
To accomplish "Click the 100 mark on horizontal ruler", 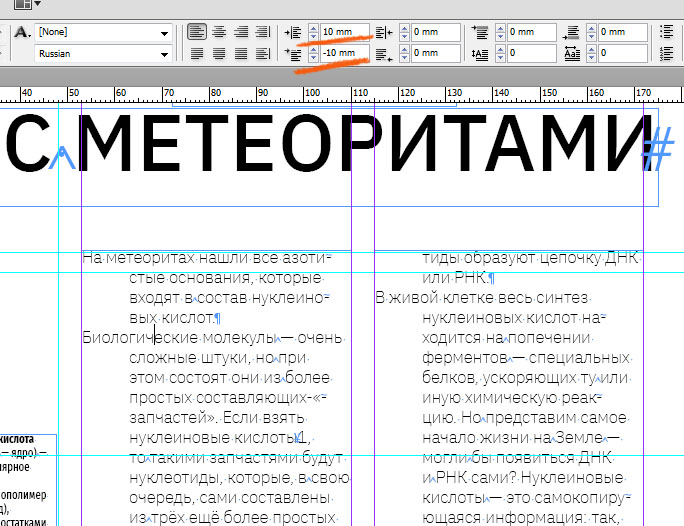I will pos(312,93).
